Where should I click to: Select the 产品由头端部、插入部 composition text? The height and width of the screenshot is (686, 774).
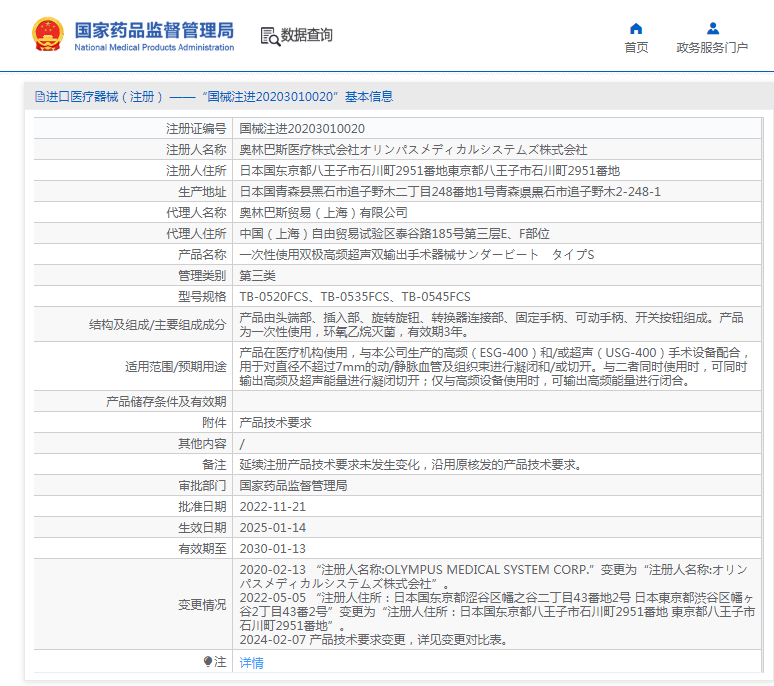[x=491, y=325]
